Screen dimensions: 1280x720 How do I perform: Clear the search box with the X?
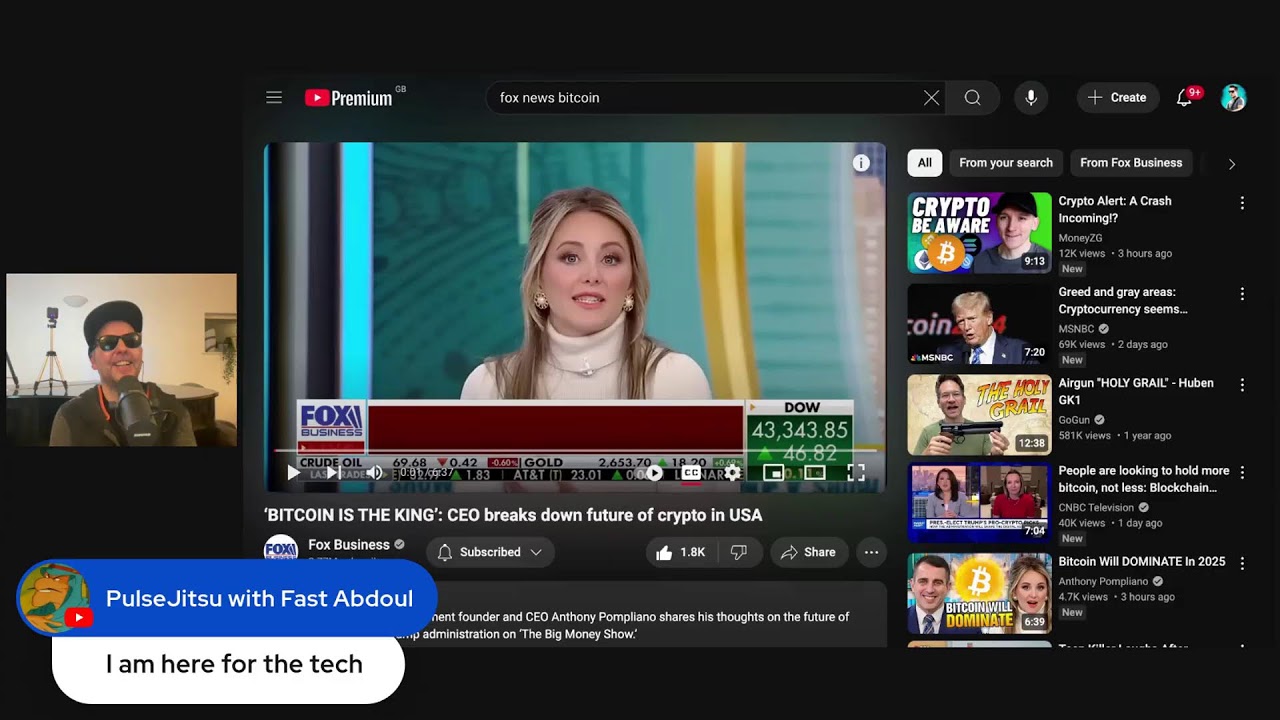[x=931, y=97]
